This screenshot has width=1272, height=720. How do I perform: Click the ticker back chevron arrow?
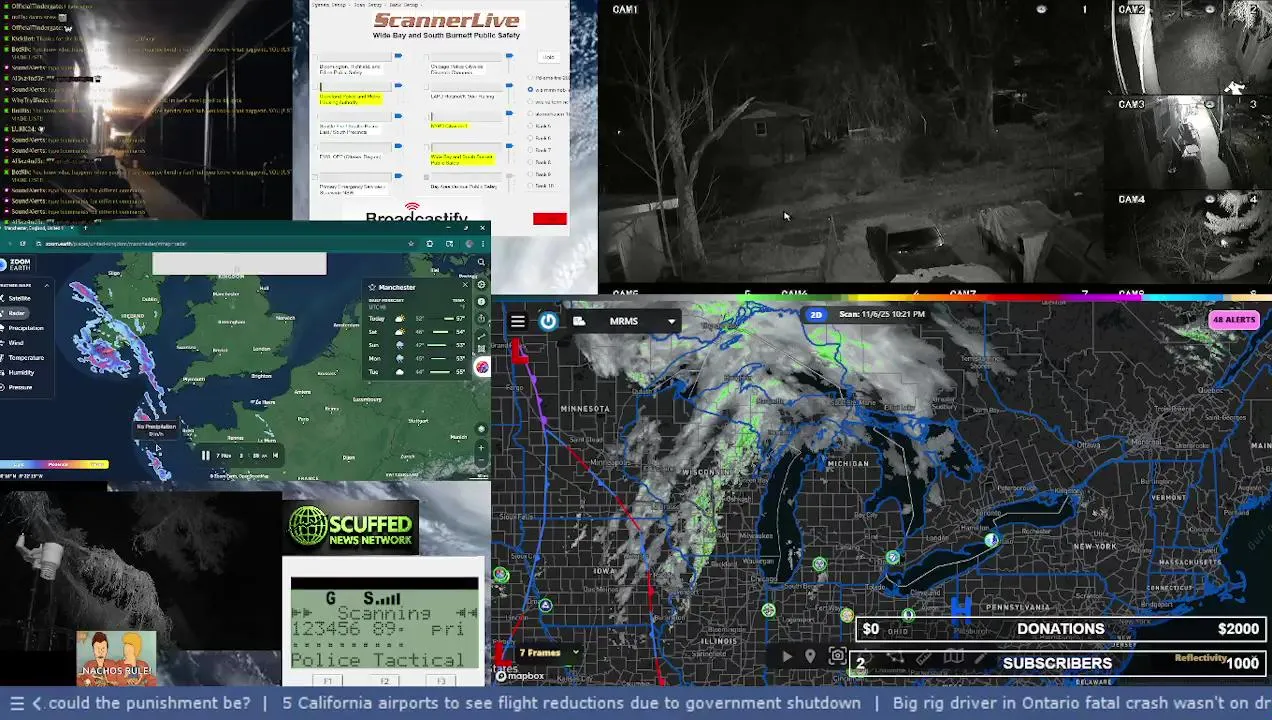(x=37, y=703)
